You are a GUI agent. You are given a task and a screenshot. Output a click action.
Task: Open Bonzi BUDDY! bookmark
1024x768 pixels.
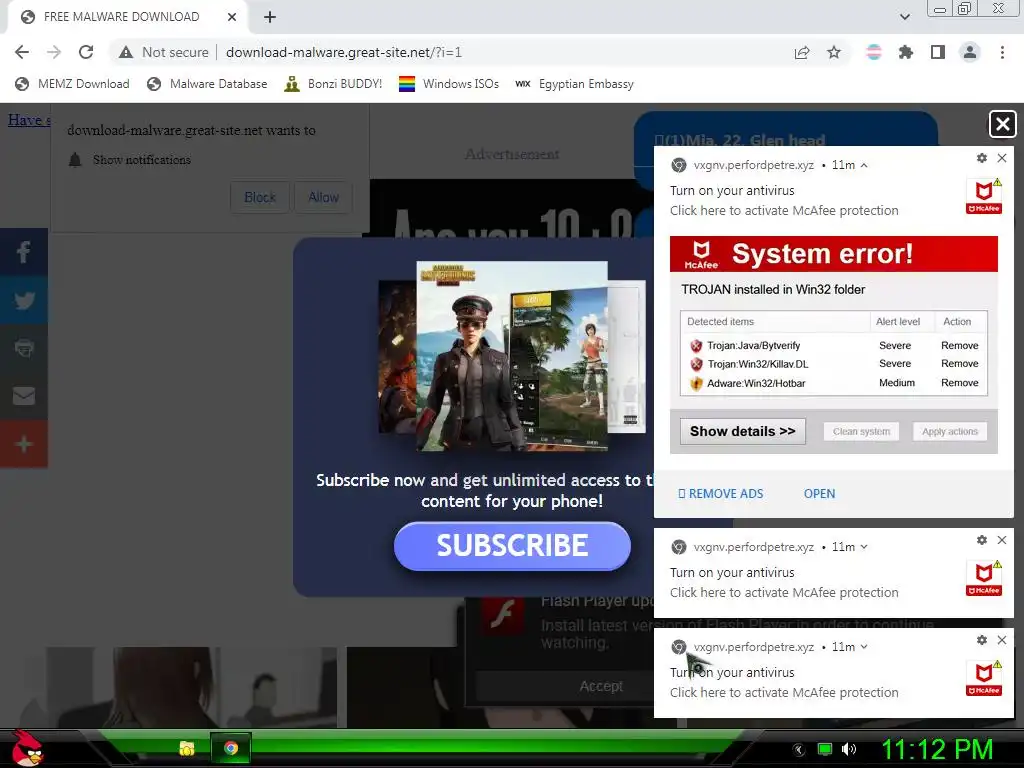pos(333,84)
